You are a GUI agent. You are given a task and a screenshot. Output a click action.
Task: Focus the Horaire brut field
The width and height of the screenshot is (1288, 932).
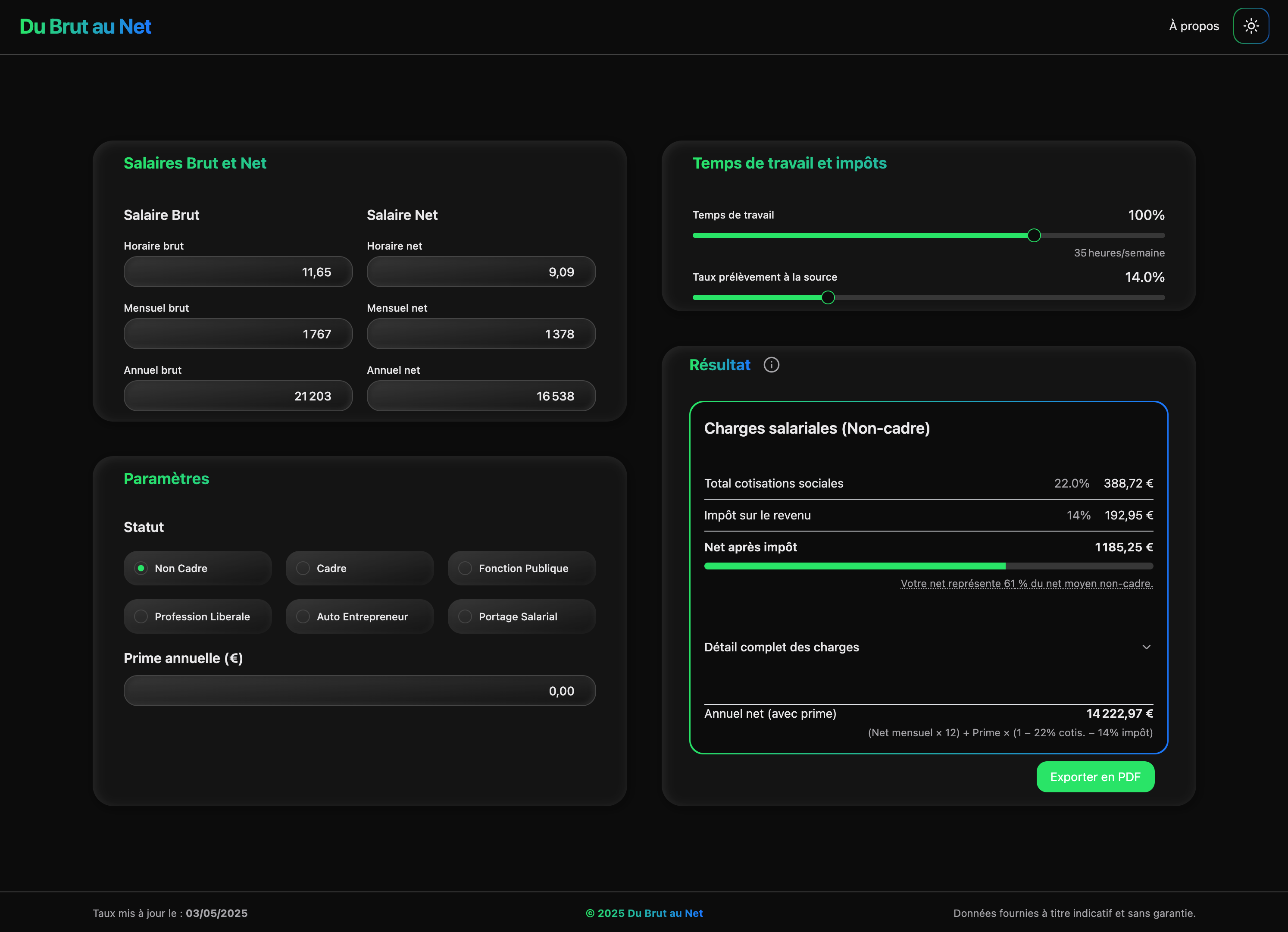[238, 272]
